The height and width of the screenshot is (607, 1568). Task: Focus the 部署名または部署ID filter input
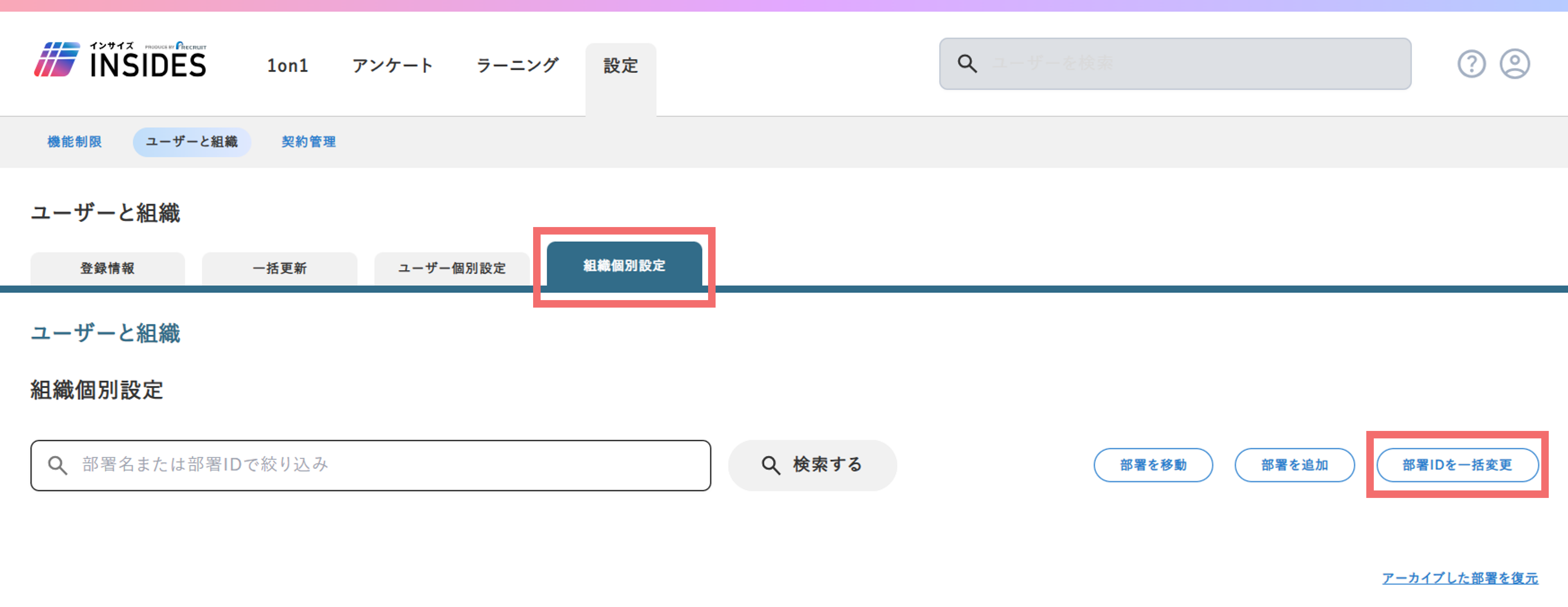(371, 465)
